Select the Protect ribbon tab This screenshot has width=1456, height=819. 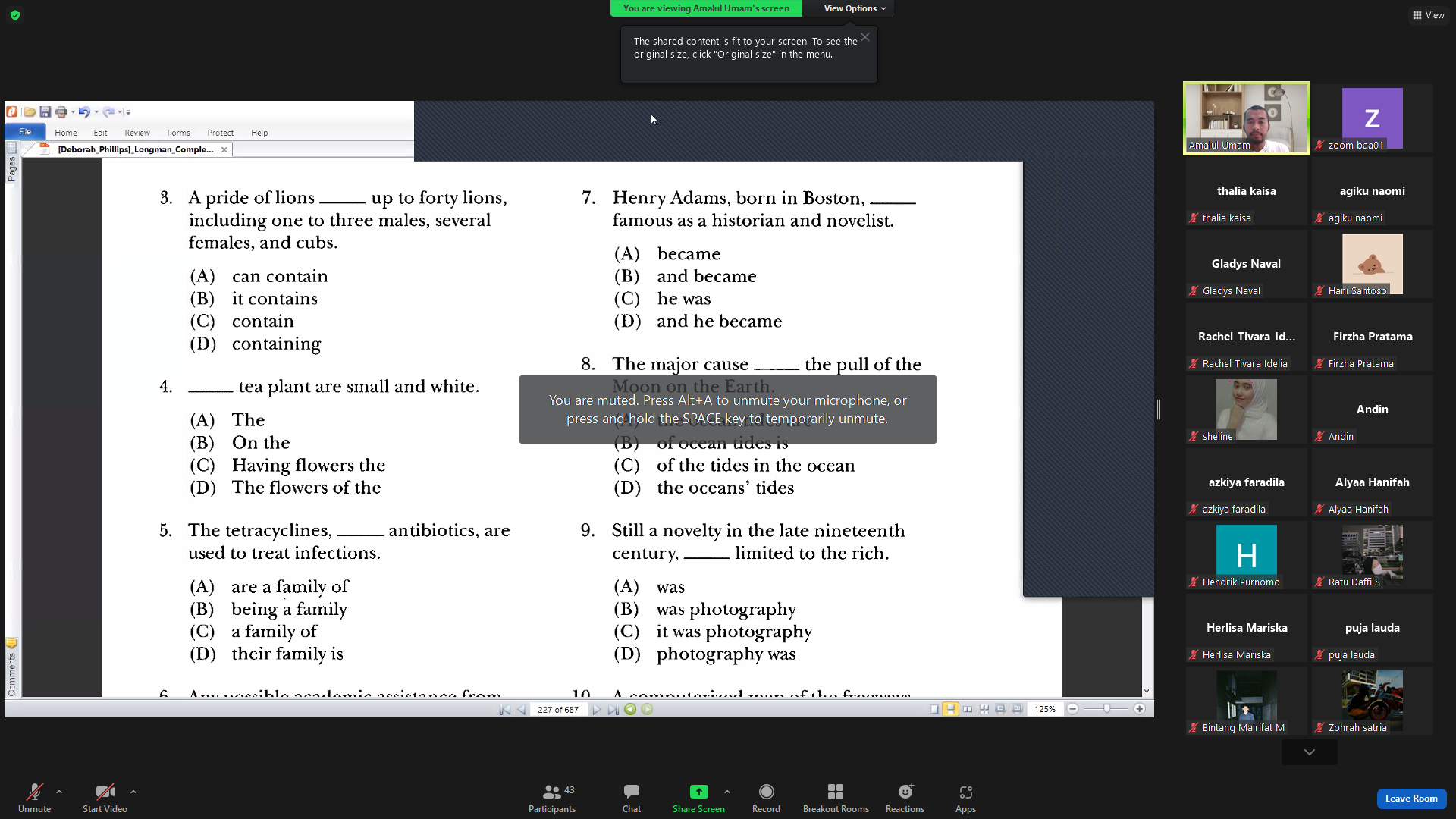(x=221, y=133)
